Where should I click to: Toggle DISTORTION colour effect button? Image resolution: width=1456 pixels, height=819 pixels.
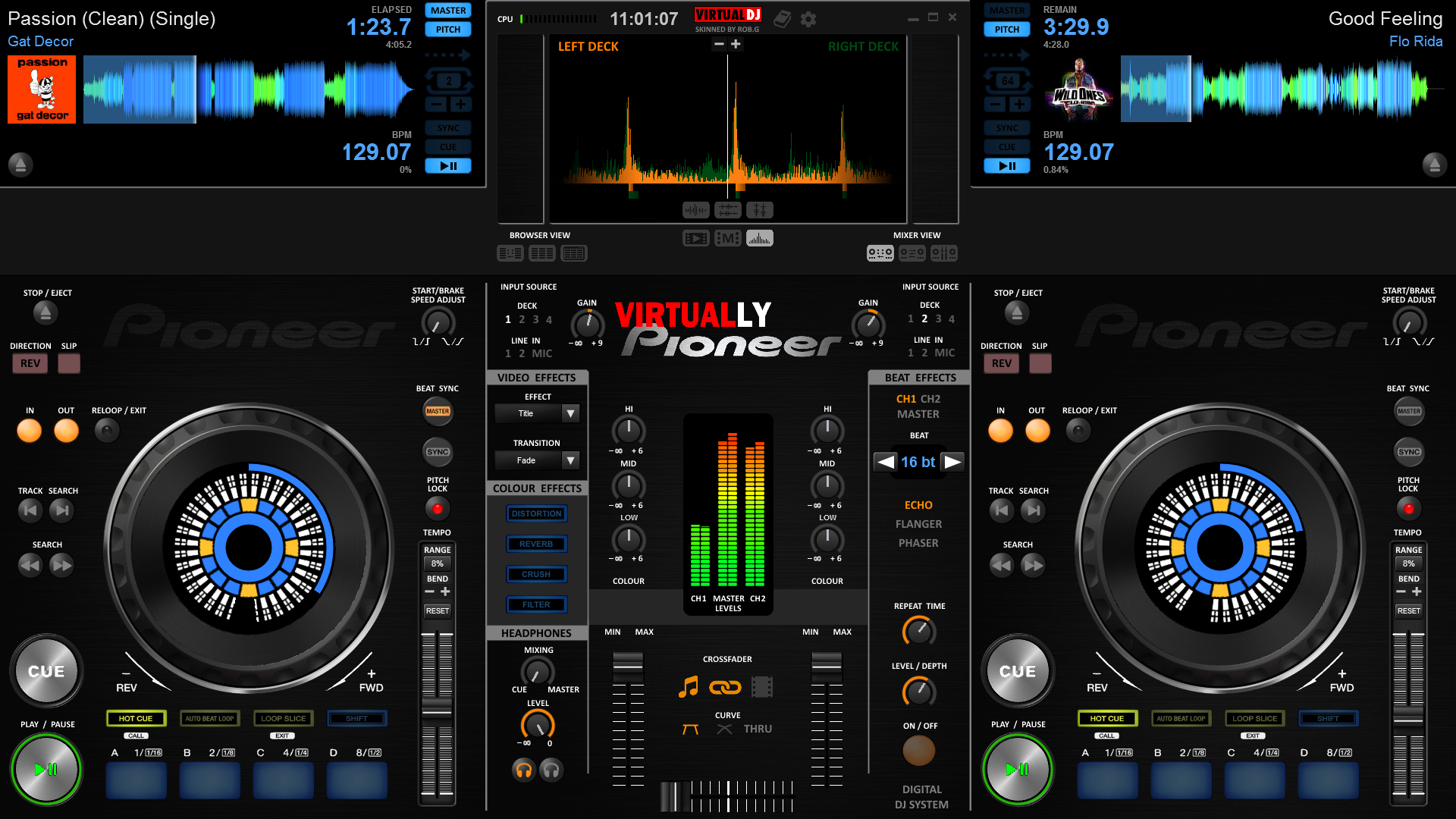click(535, 511)
